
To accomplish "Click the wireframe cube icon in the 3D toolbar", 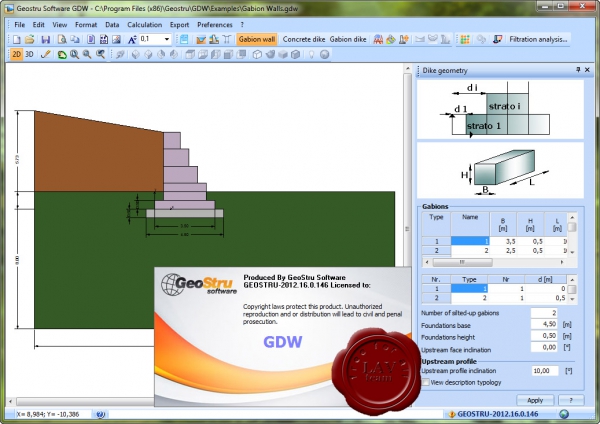I will [257, 54].
